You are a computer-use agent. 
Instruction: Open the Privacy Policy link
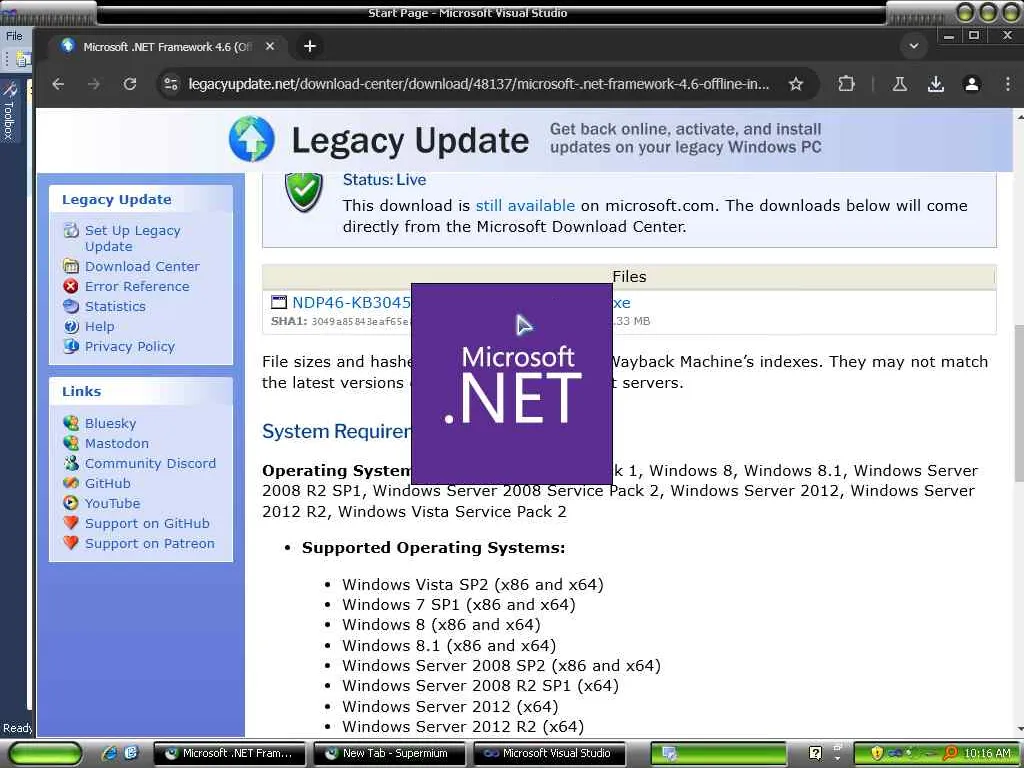130,347
